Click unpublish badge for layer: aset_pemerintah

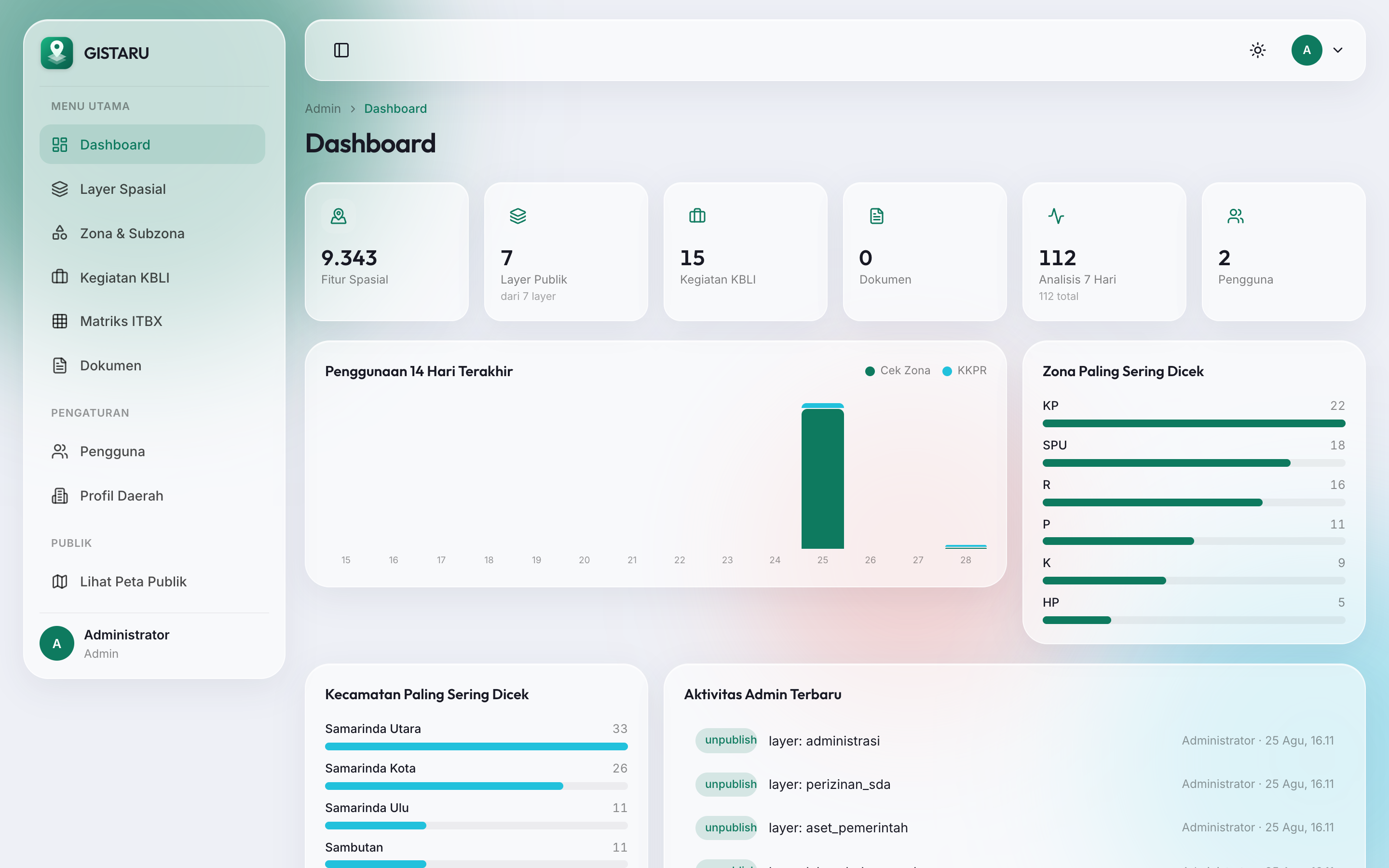pyautogui.click(x=726, y=828)
